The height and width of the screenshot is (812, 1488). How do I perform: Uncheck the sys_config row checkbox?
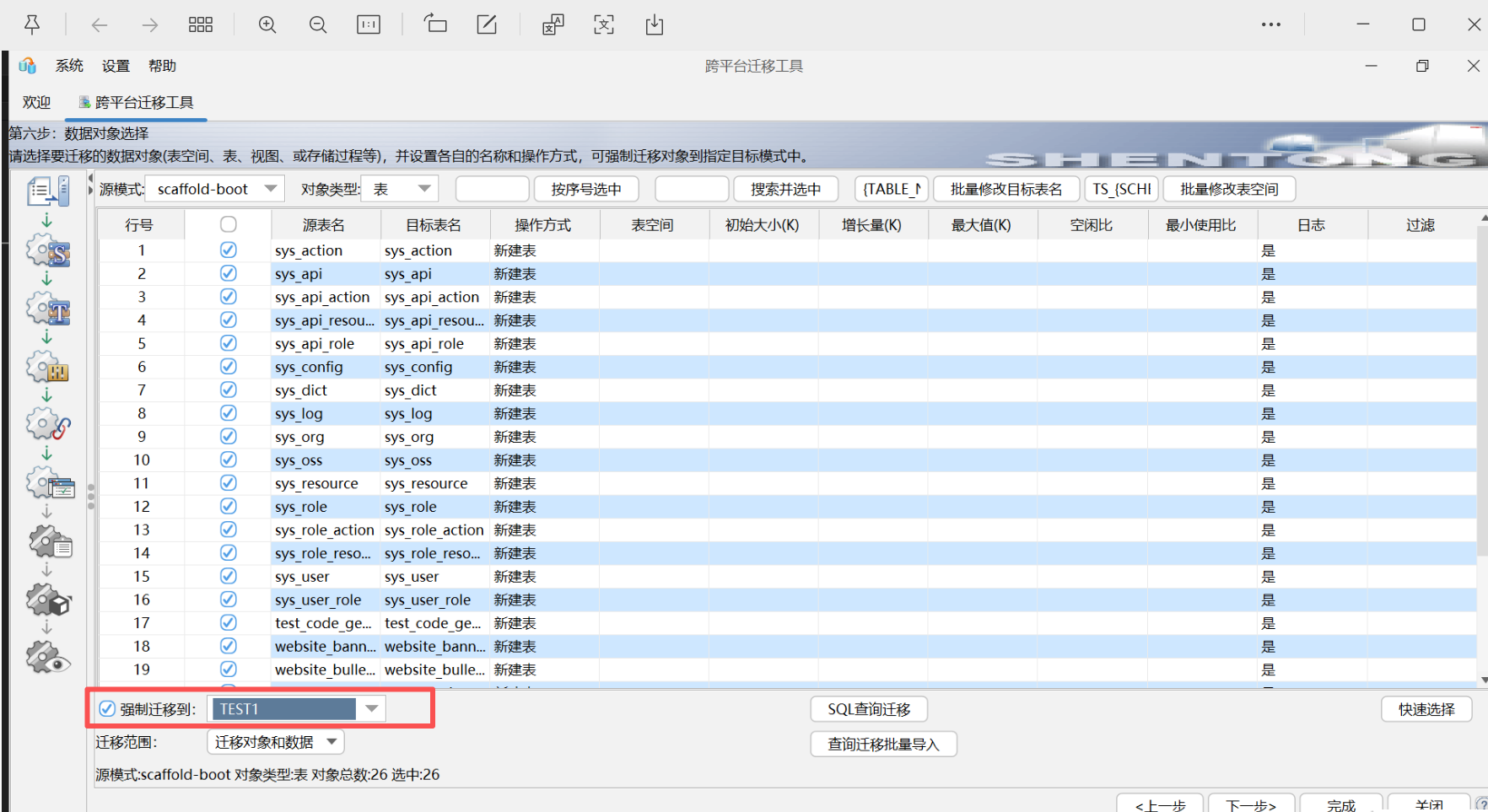229,367
